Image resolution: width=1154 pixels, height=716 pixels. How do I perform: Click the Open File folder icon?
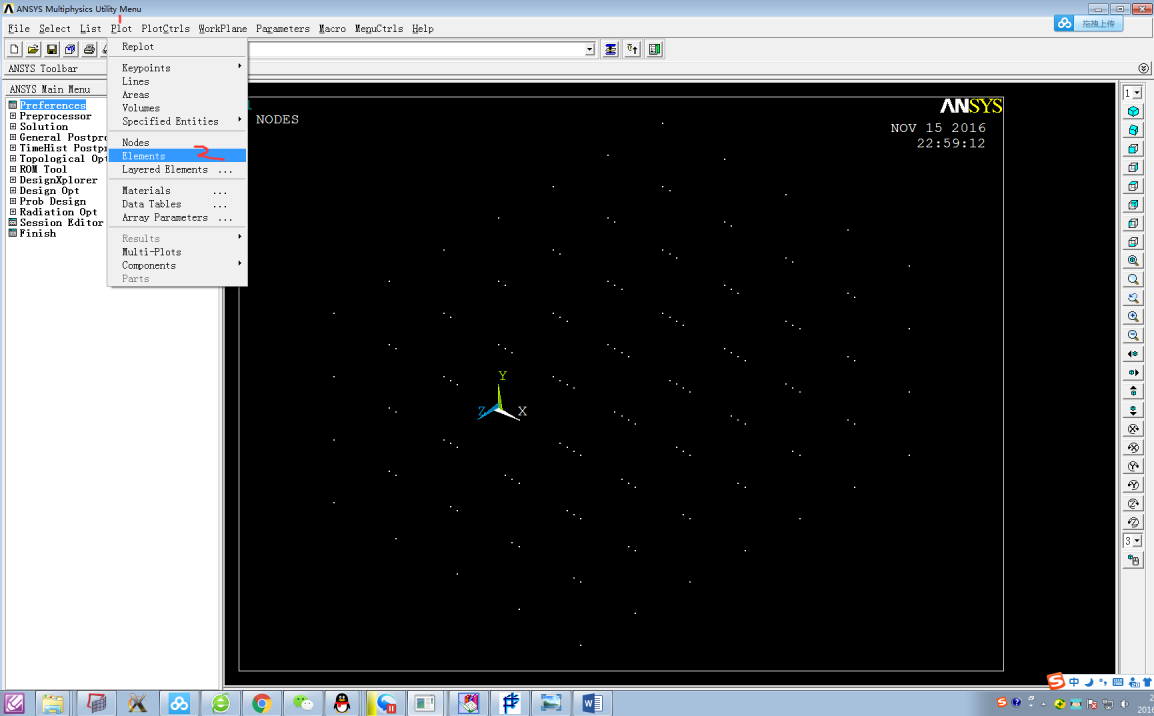tap(33, 49)
